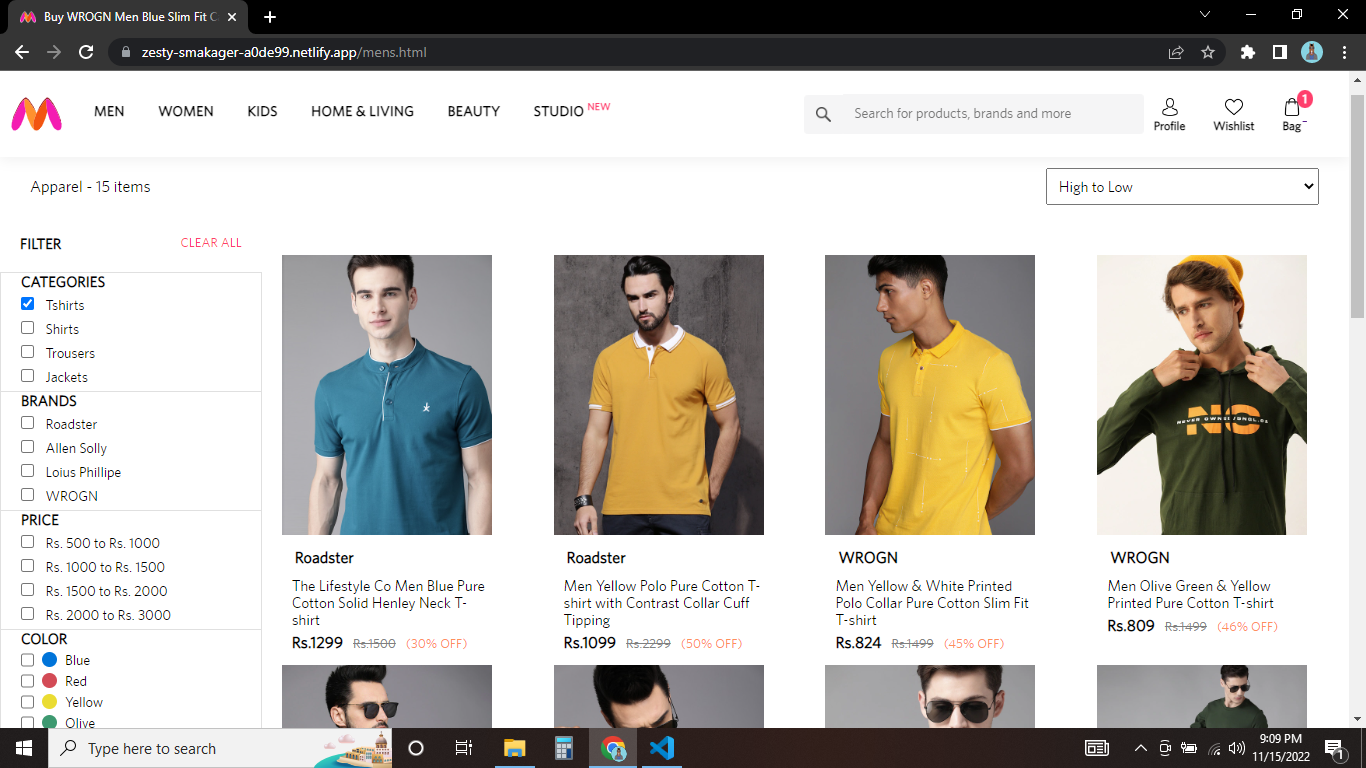Check the Allen Solly brand filter
This screenshot has width=1366, height=768.
point(28,447)
